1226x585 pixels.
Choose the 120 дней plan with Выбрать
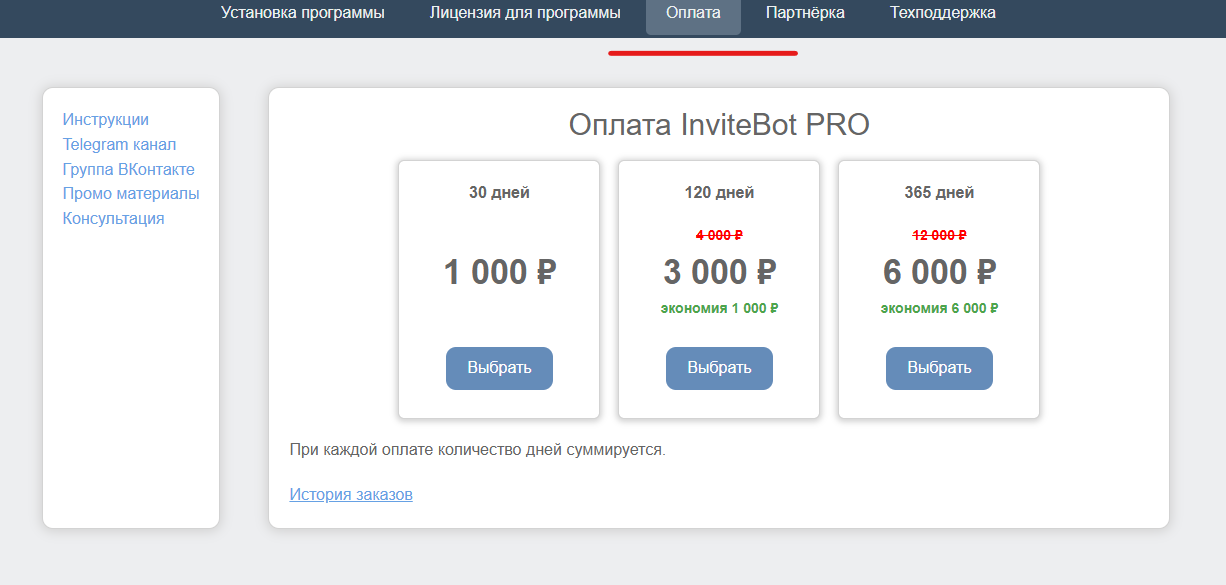[719, 368]
